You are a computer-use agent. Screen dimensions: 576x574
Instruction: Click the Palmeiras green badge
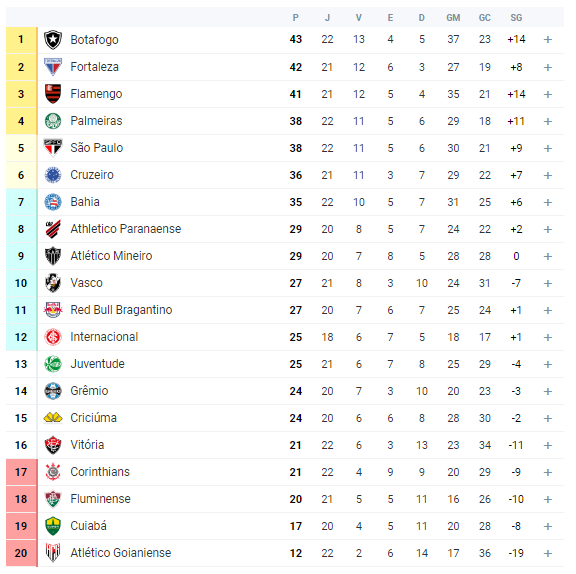pyautogui.click(x=53, y=121)
